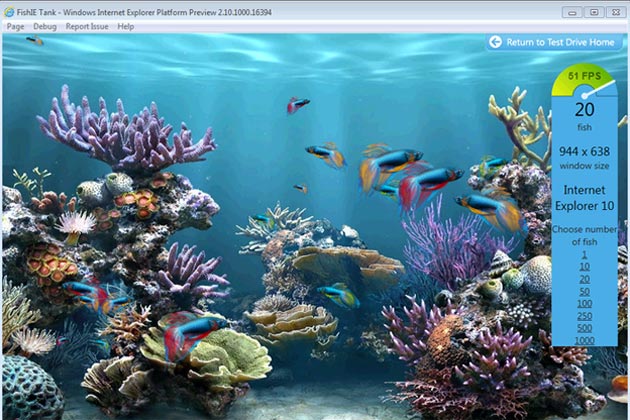This screenshot has width=630, height=420.
Task: Click the back arrow icon beside Return
Action: coord(495,42)
